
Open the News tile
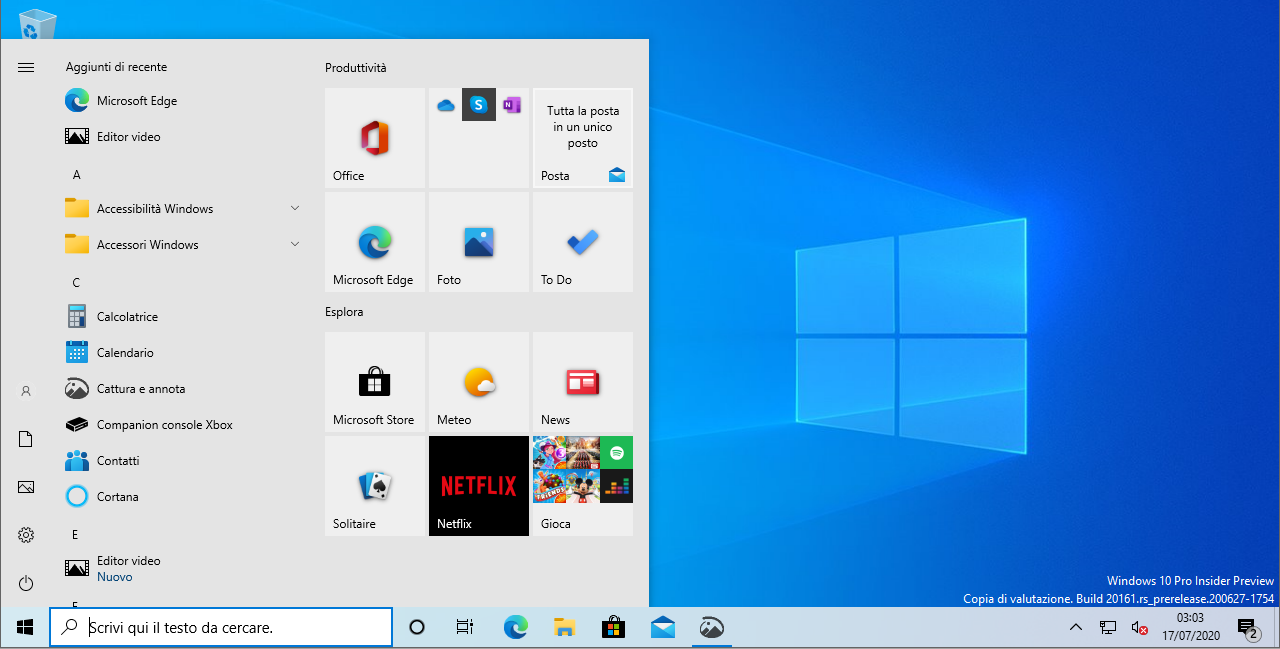583,382
